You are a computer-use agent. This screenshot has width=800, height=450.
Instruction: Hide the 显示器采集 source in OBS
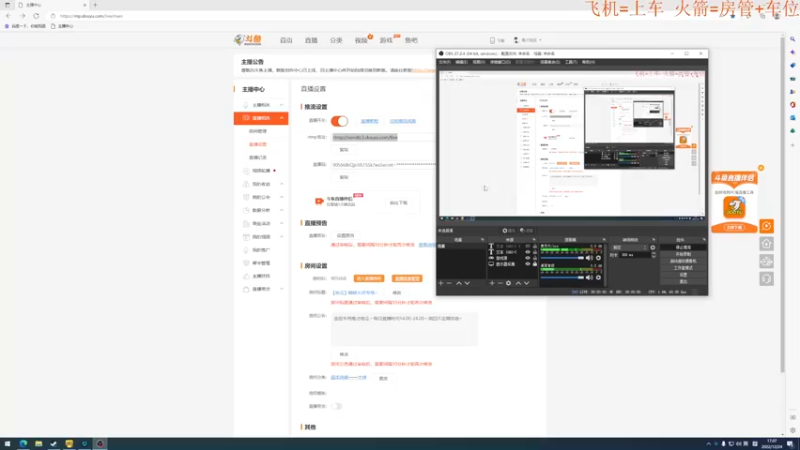coord(528,264)
